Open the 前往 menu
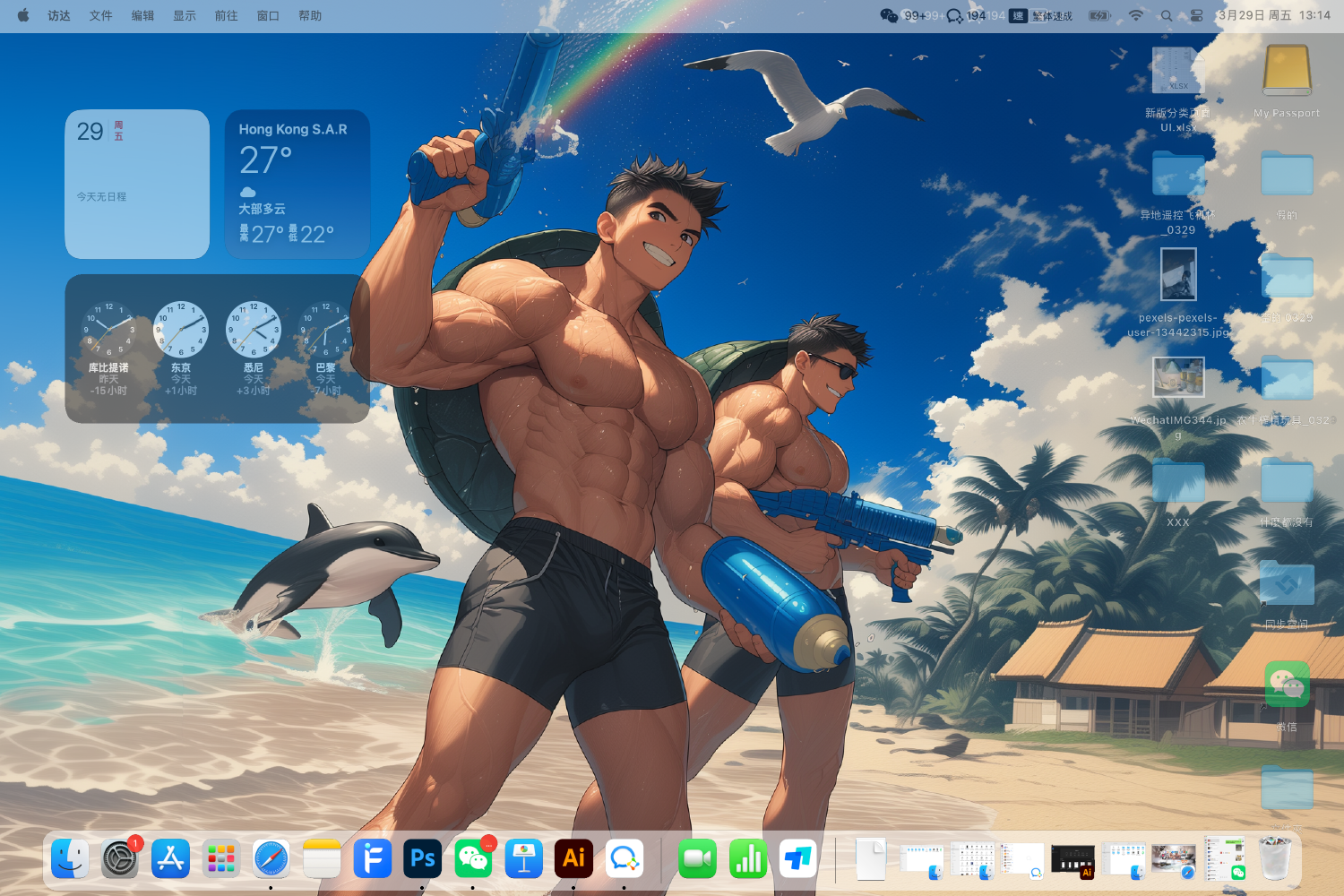The width and height of the screenshot is (1344, 896). coord(226,15)
